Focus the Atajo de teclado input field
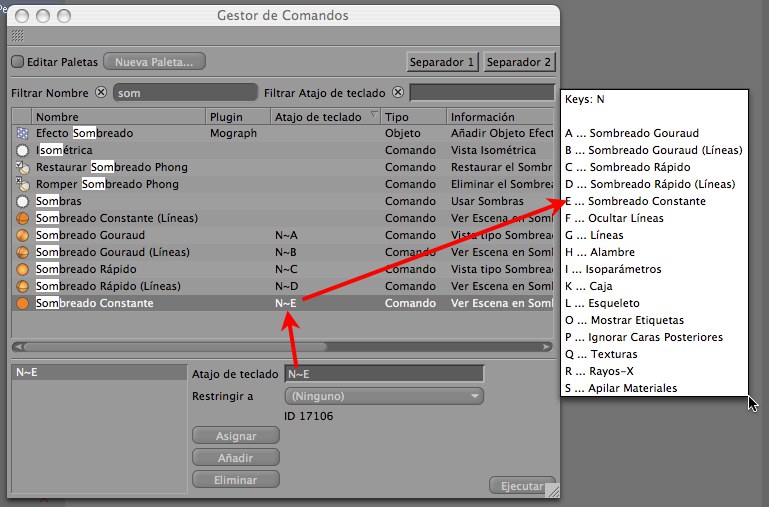This screenshot has width=769, height=507. (x=384, y=374)
